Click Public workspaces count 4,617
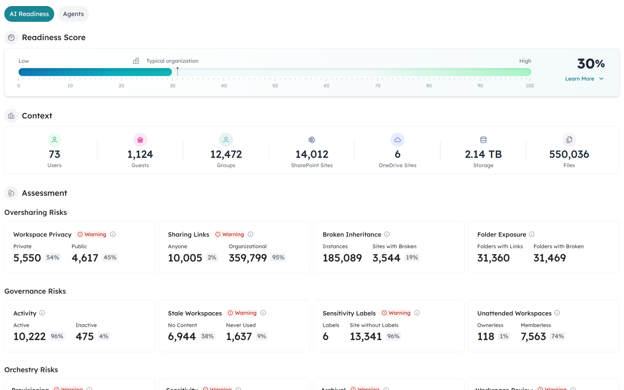This screenshot has width=624, height=390. pos(85,258)
